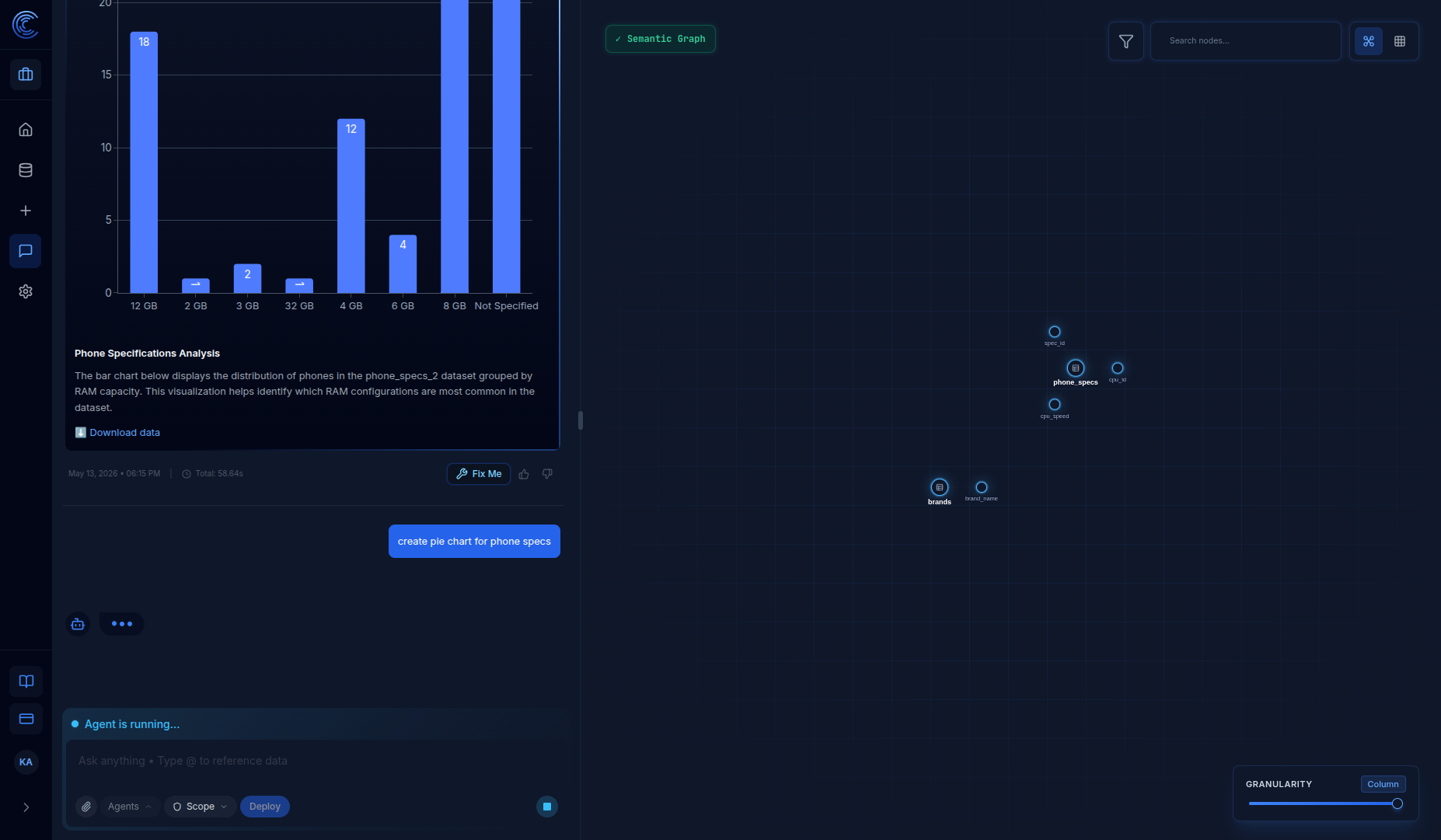
Task: Expand the Agents dropdown
Action: (130, 807)
